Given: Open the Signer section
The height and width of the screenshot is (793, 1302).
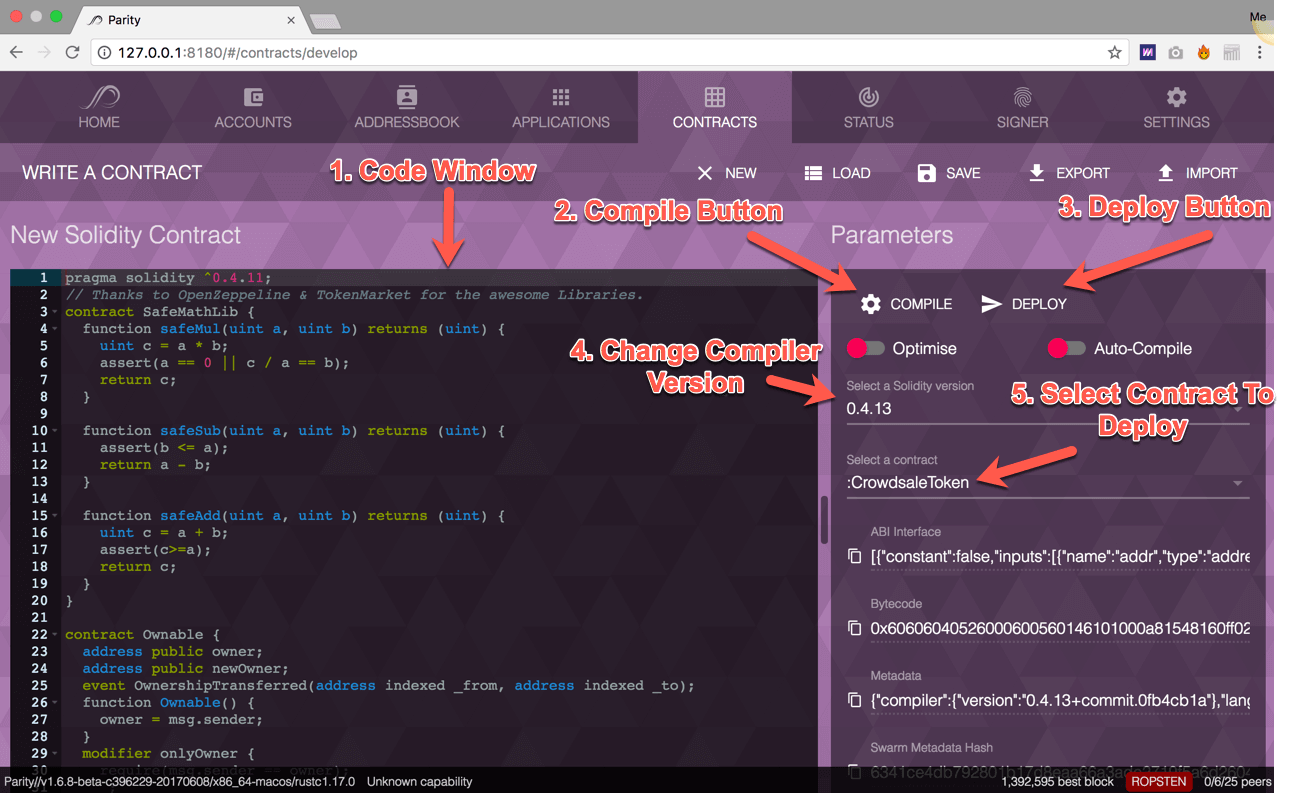Looking at the screenshot, I should coord(1021,107).
